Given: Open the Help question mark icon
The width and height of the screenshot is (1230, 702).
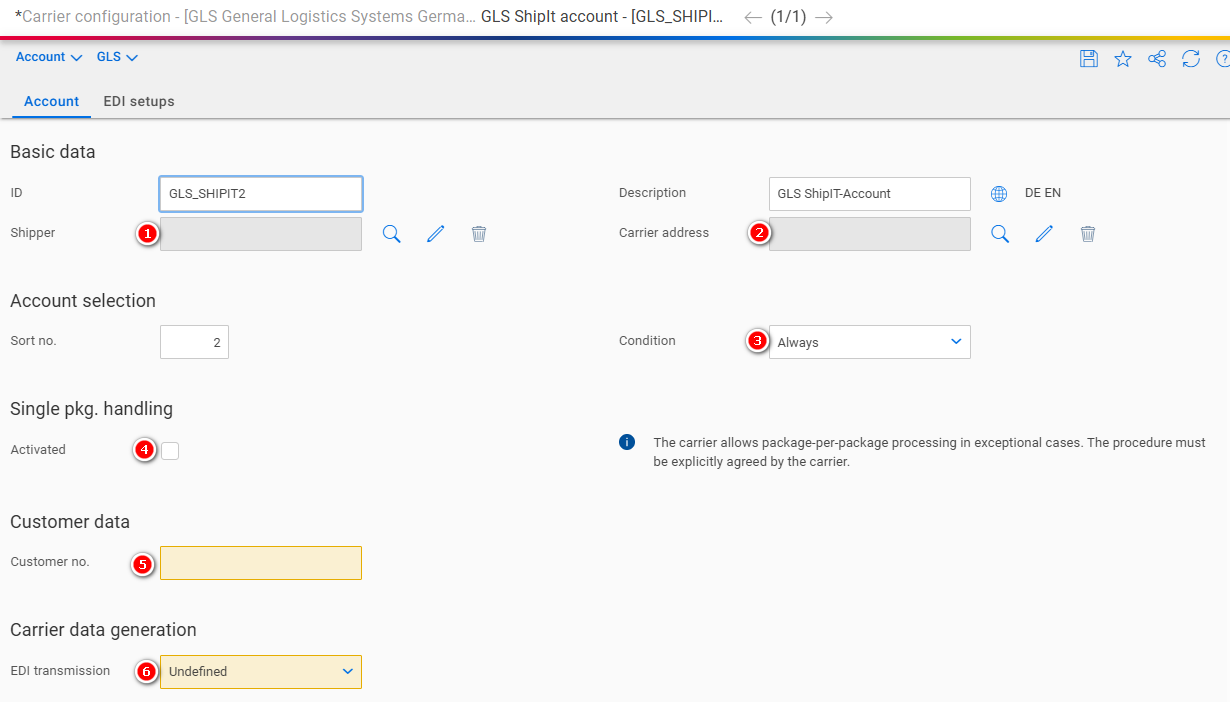Looking at the screenshot, I should point(1223,59).
